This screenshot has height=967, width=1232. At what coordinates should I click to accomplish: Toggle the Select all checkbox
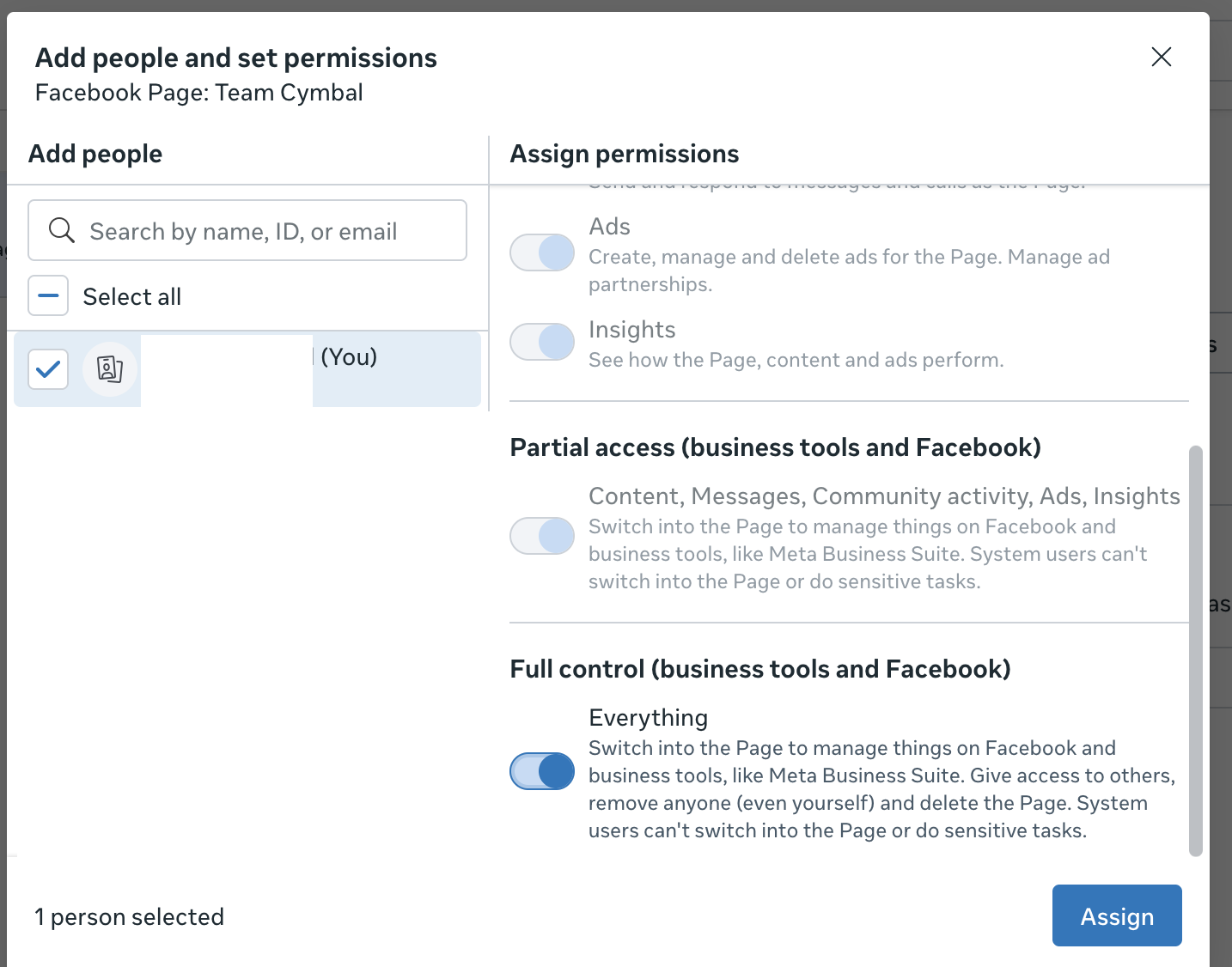click(x=48, y=296)
